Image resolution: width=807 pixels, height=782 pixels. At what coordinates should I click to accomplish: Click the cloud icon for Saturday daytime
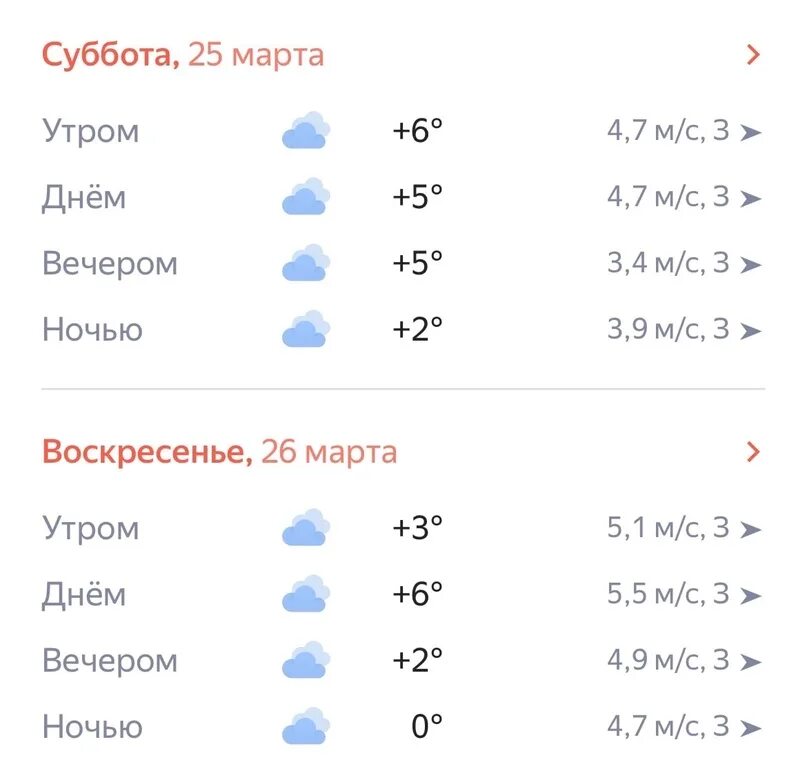pos(306,196)
